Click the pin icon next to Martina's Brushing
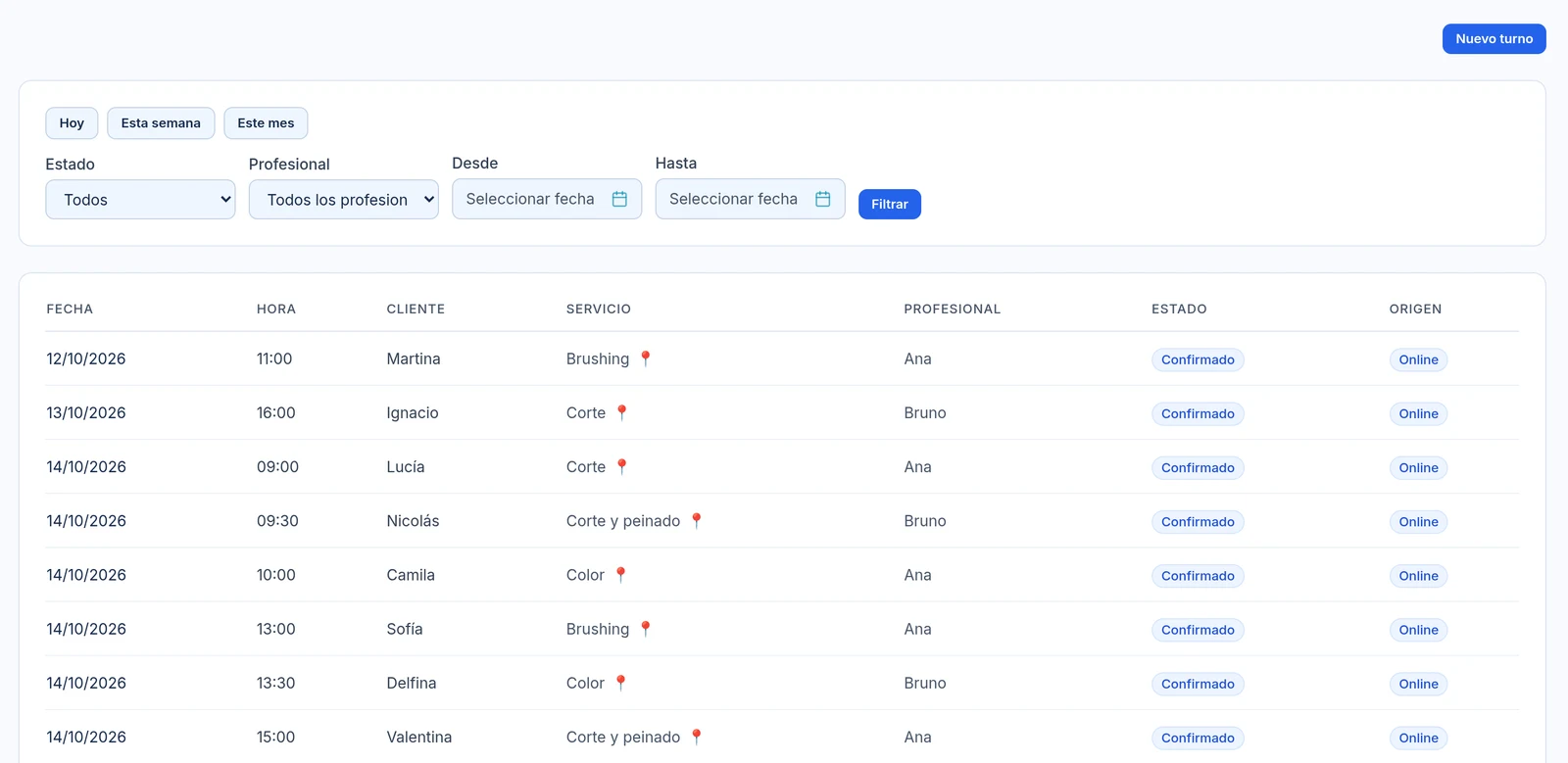The width and height of the screenshot is (1568, 763). (646, 358)
